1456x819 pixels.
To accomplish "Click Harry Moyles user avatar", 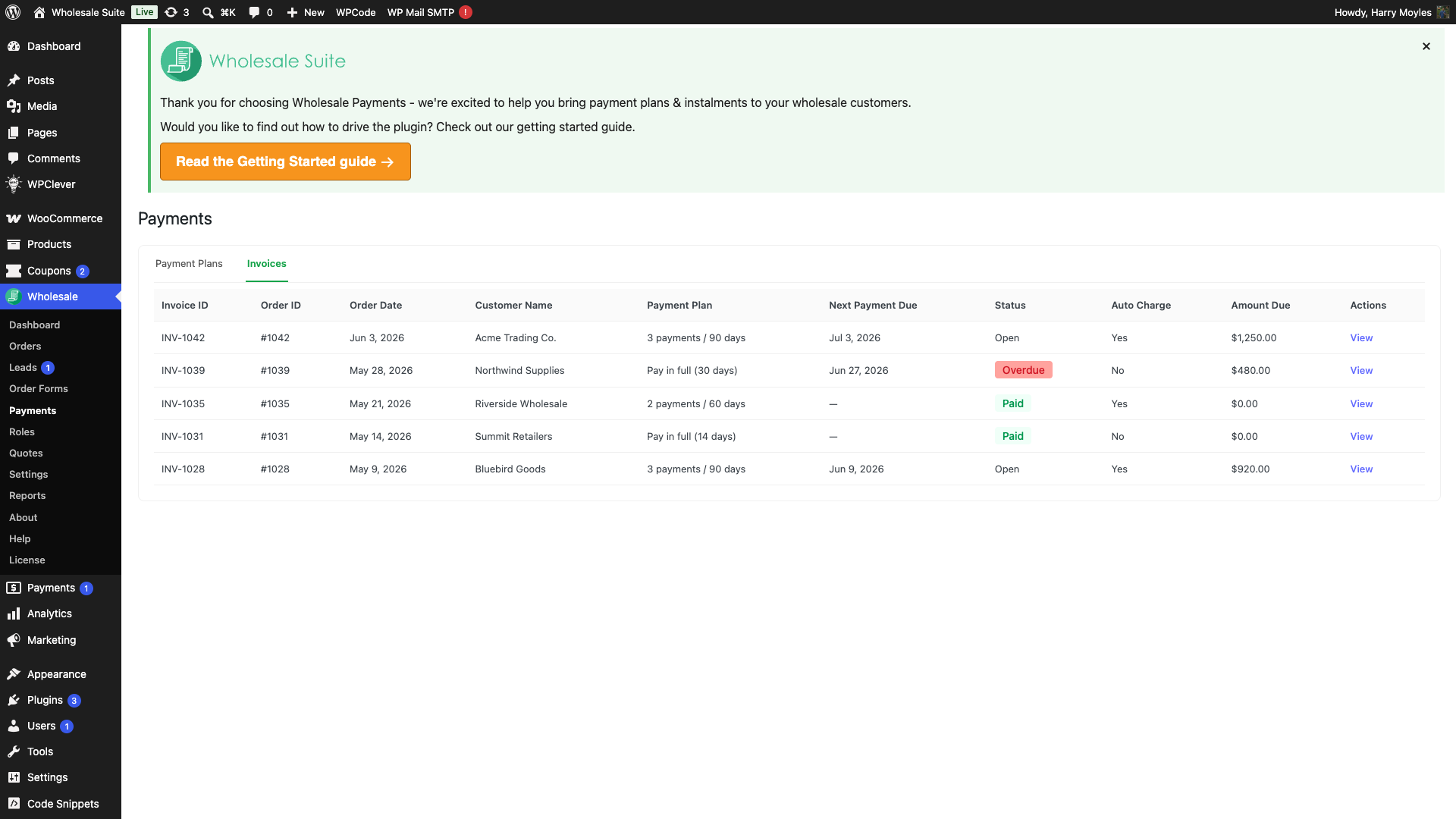I will point(1443,12).
